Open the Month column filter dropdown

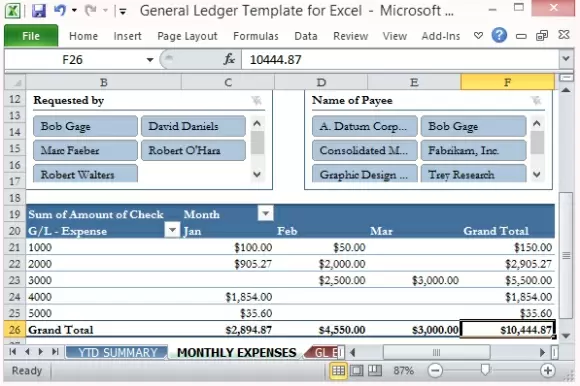point(265,213)
